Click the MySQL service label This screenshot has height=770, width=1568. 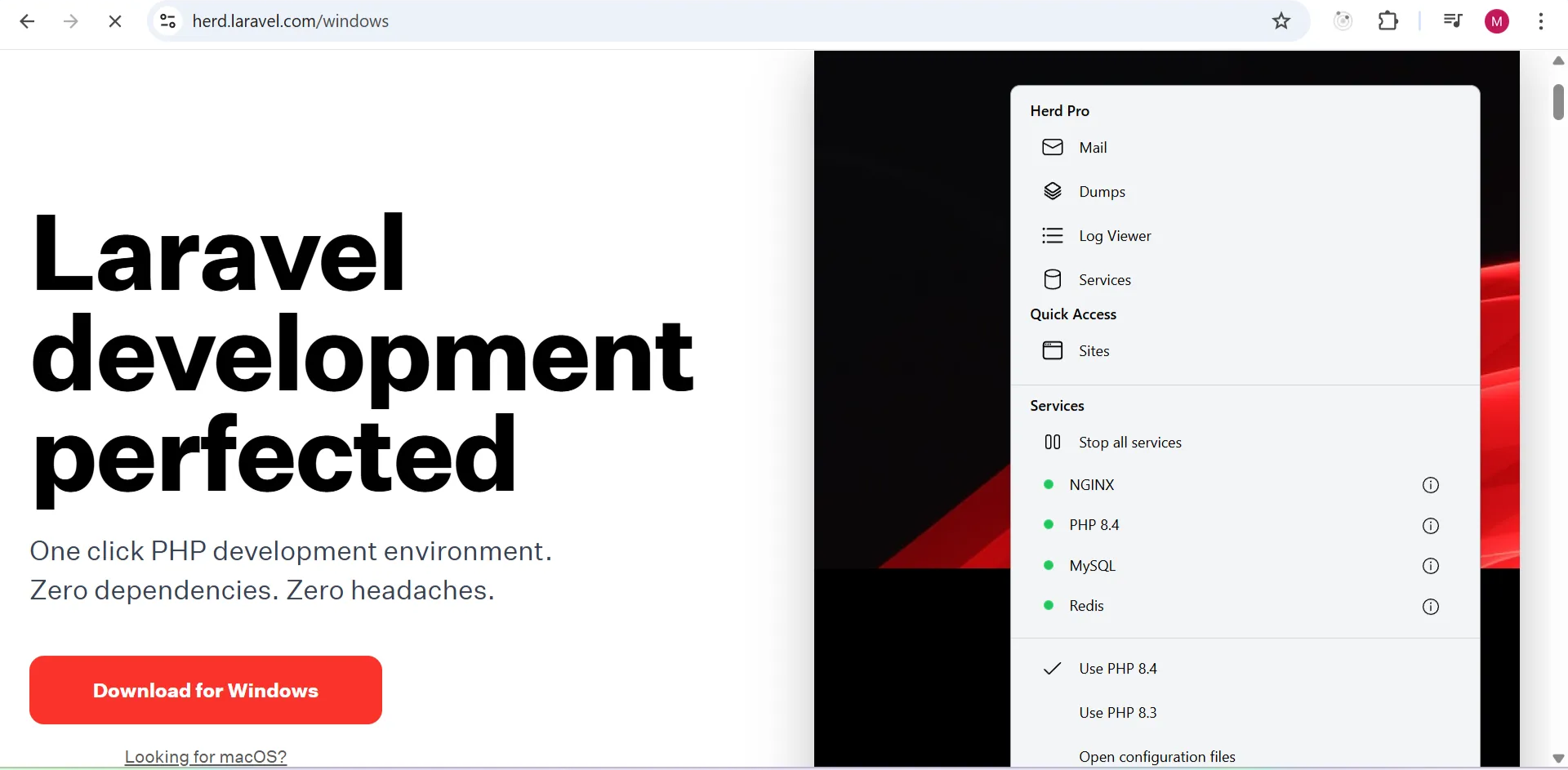[x=1093, y=566]
